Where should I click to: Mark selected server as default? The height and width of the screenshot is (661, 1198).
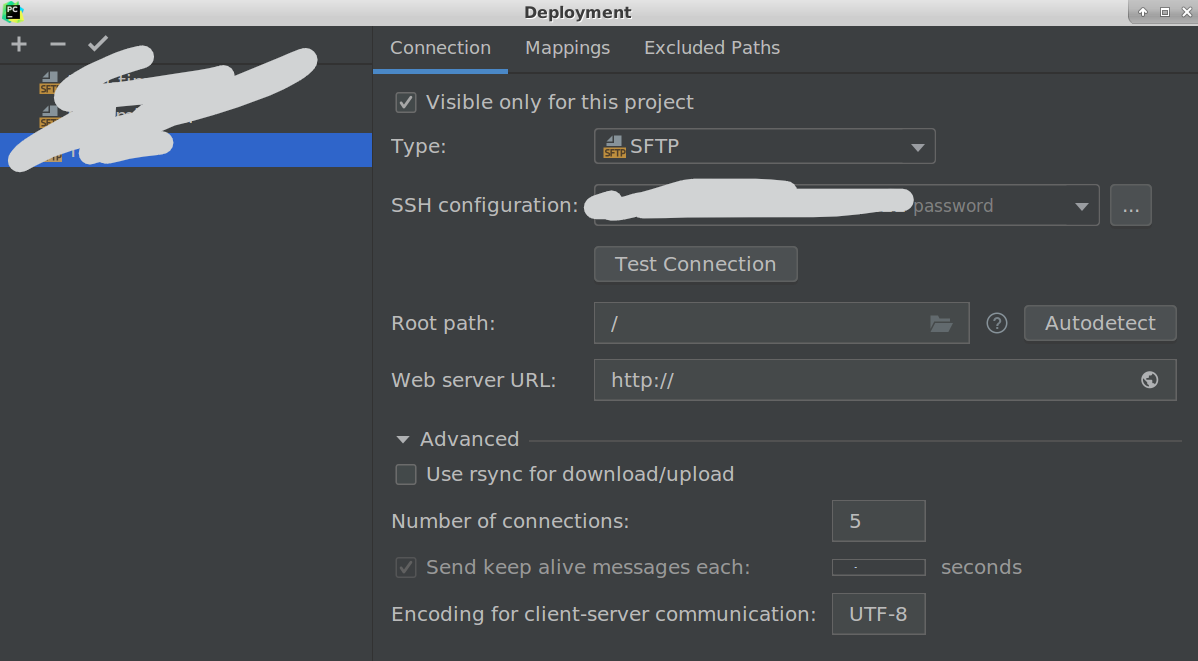[x=98, y=44]
